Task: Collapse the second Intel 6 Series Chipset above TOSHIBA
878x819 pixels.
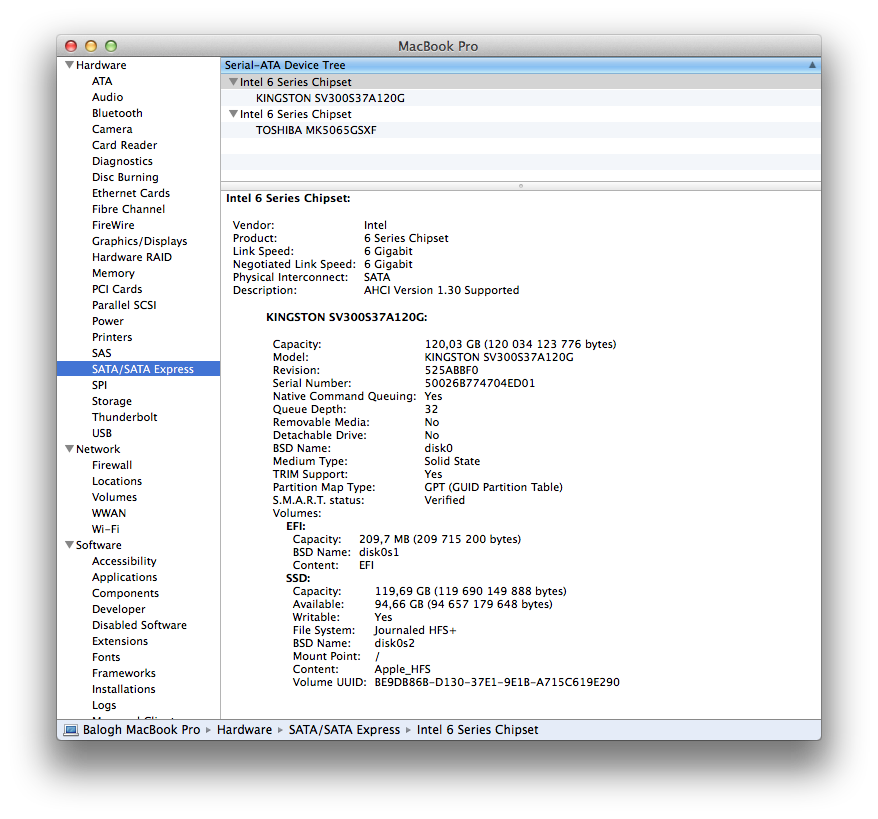Action: [233, 114]
